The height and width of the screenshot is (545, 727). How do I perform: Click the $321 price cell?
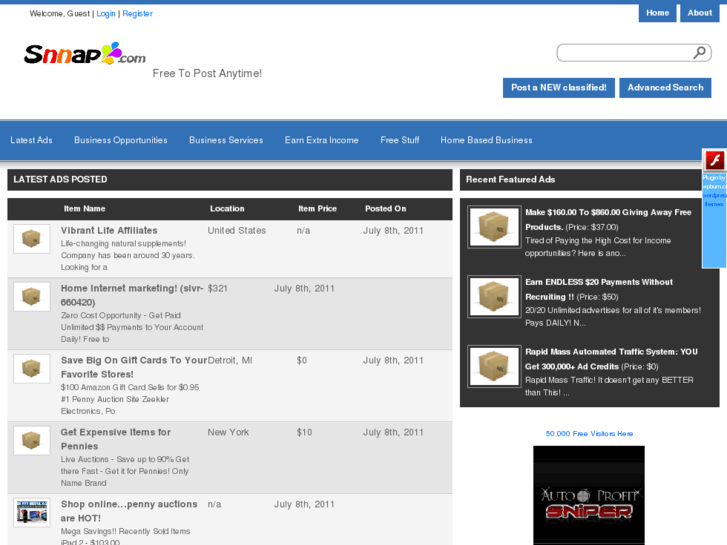point(217,289)
